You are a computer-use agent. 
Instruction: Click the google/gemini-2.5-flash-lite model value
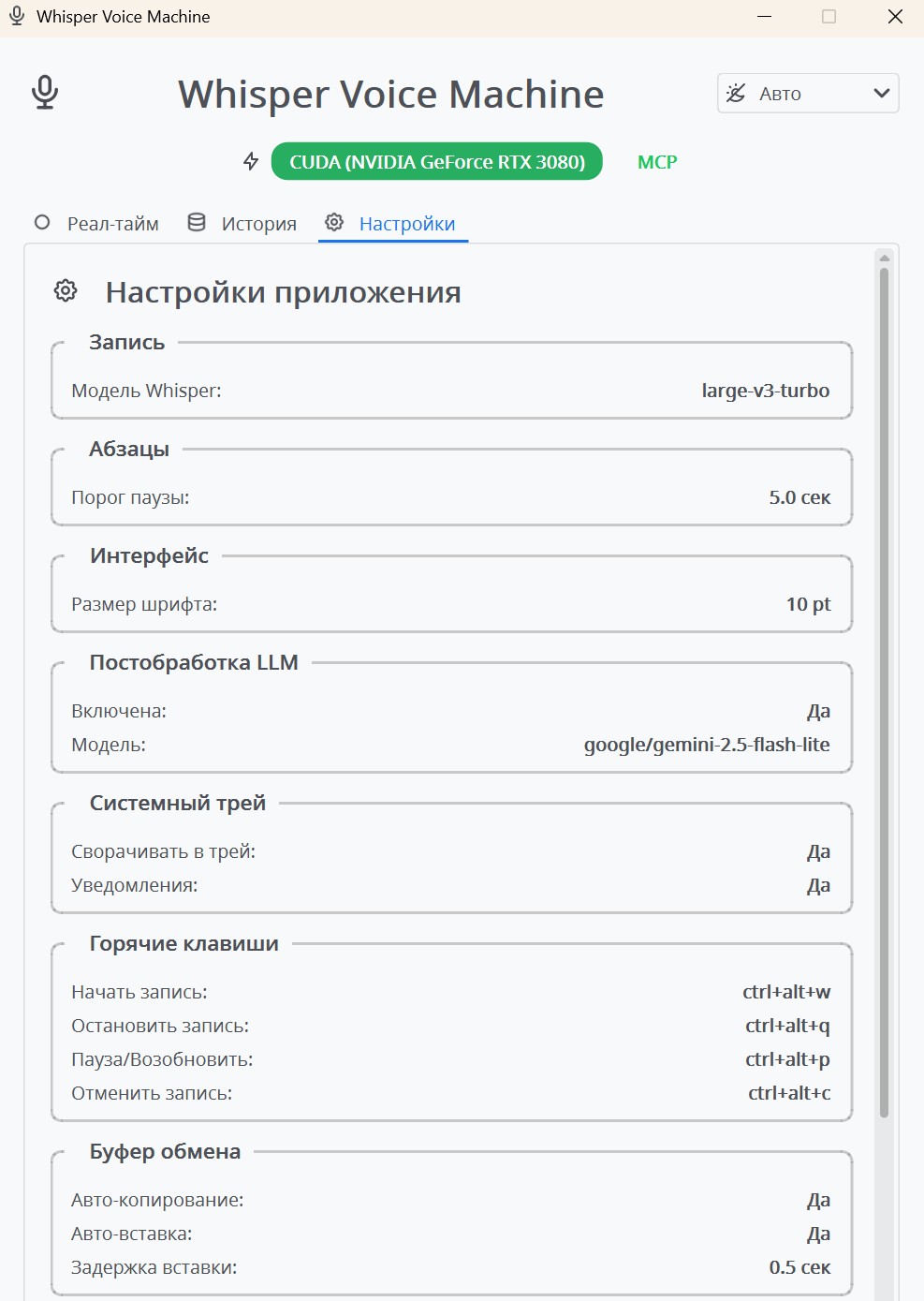tap(707, 745)
